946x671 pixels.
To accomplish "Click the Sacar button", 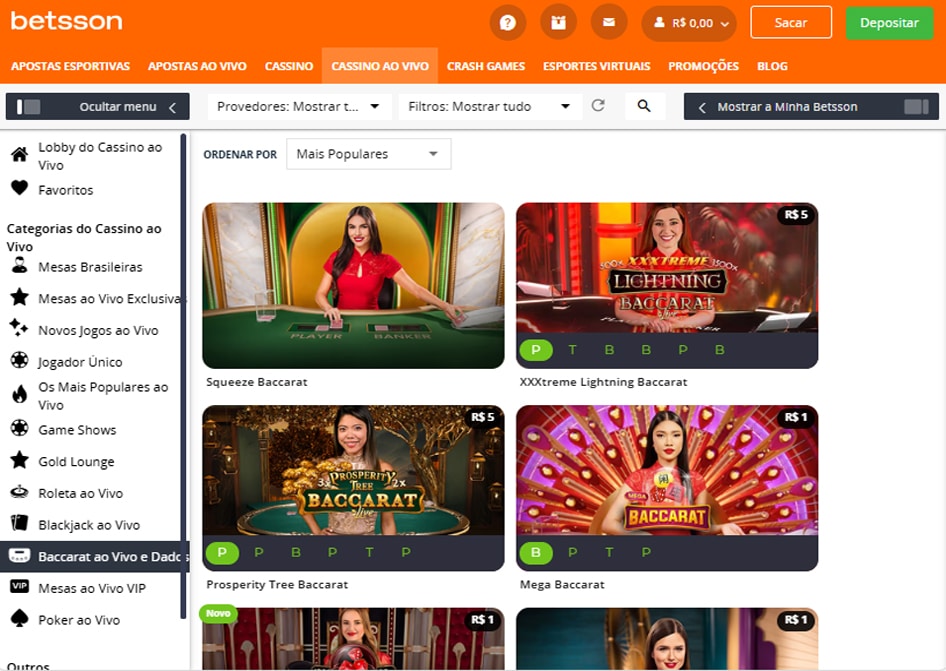I will click(790, 21).
